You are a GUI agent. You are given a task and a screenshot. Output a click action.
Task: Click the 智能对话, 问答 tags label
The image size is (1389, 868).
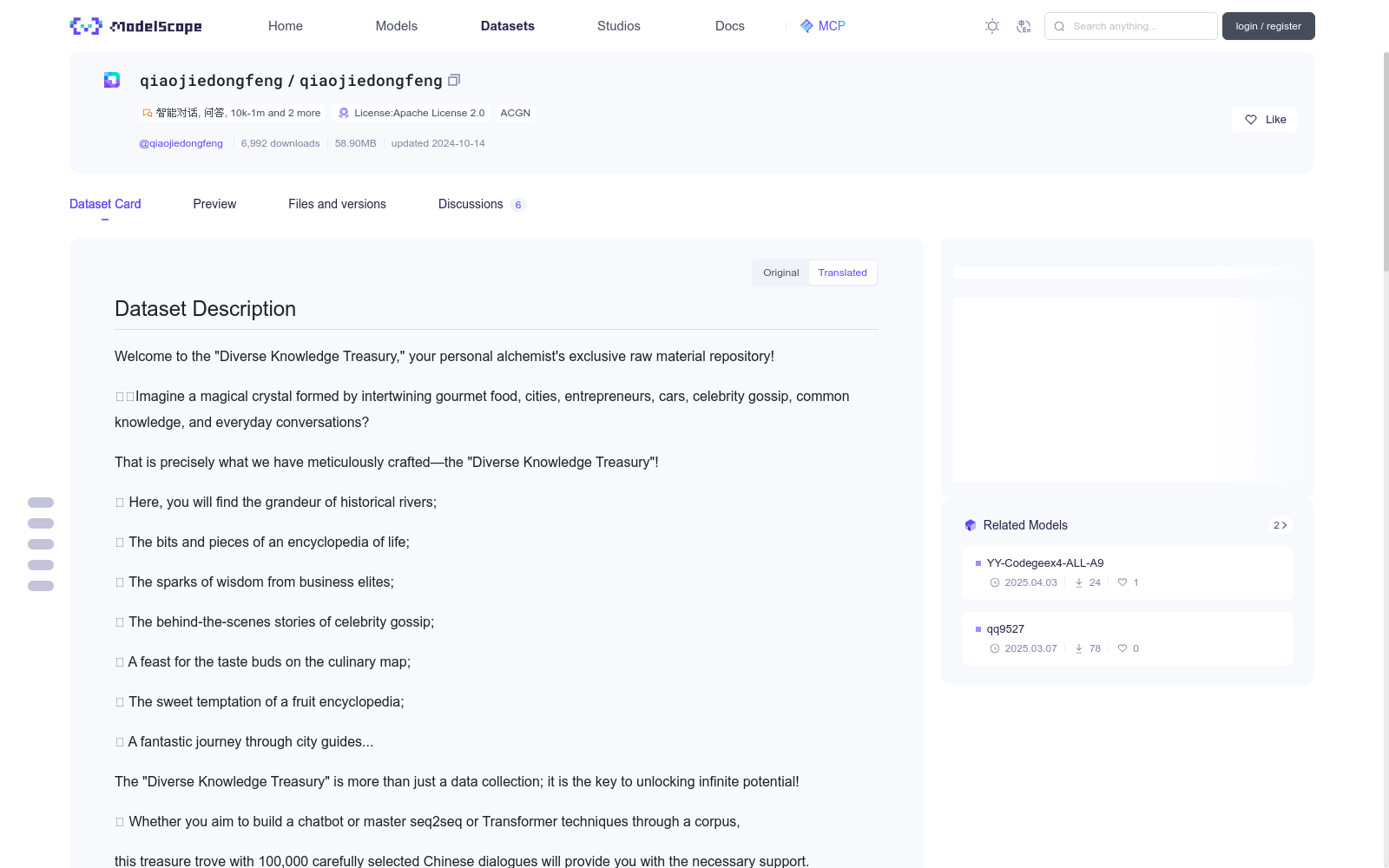point(232,113)
